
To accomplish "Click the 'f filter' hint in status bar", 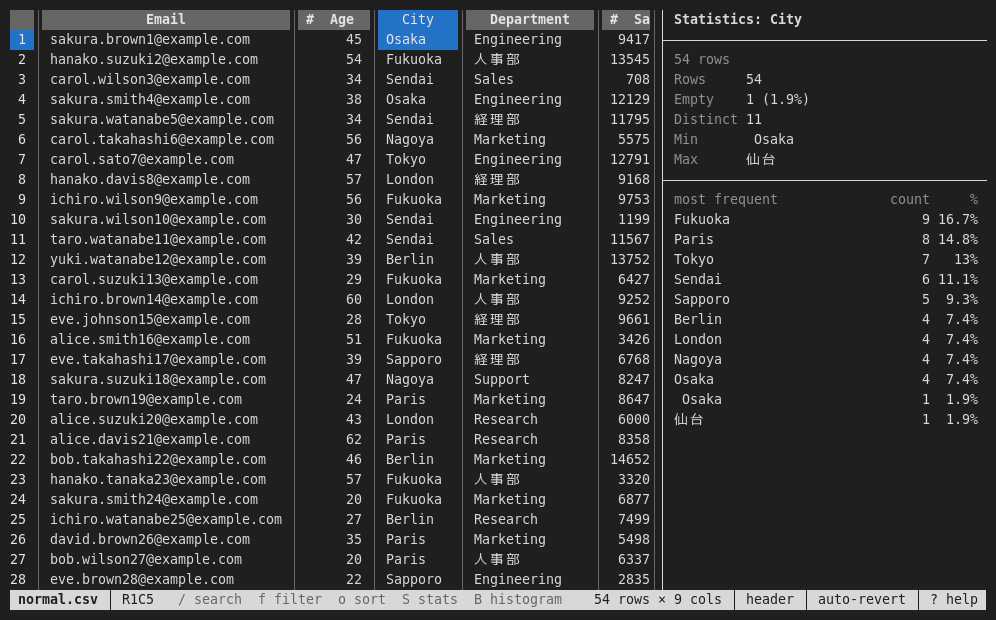I will coord(290,600).
